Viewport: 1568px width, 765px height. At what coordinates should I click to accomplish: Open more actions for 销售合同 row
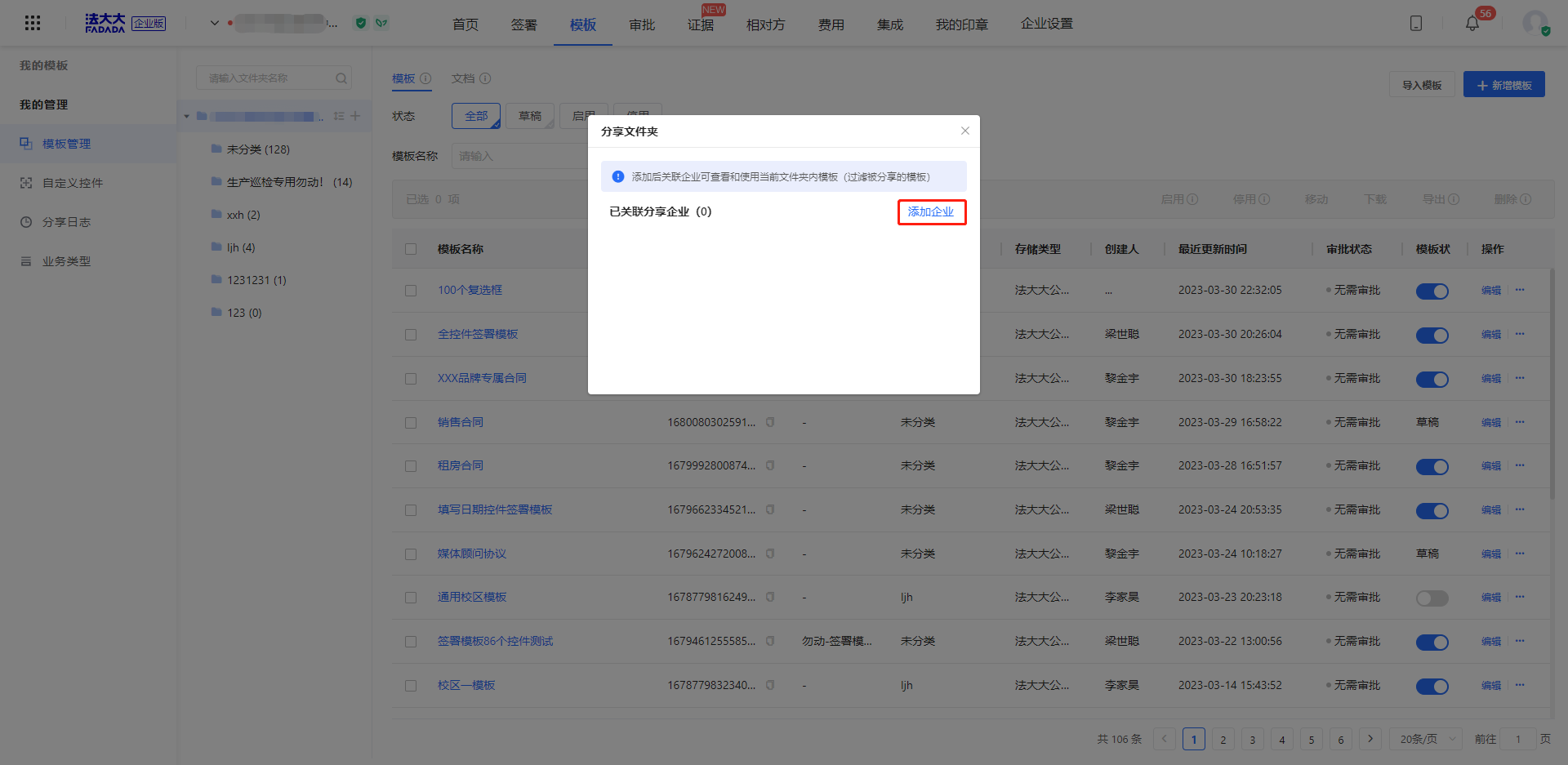pyautogui.click(x=1520, y=422)
